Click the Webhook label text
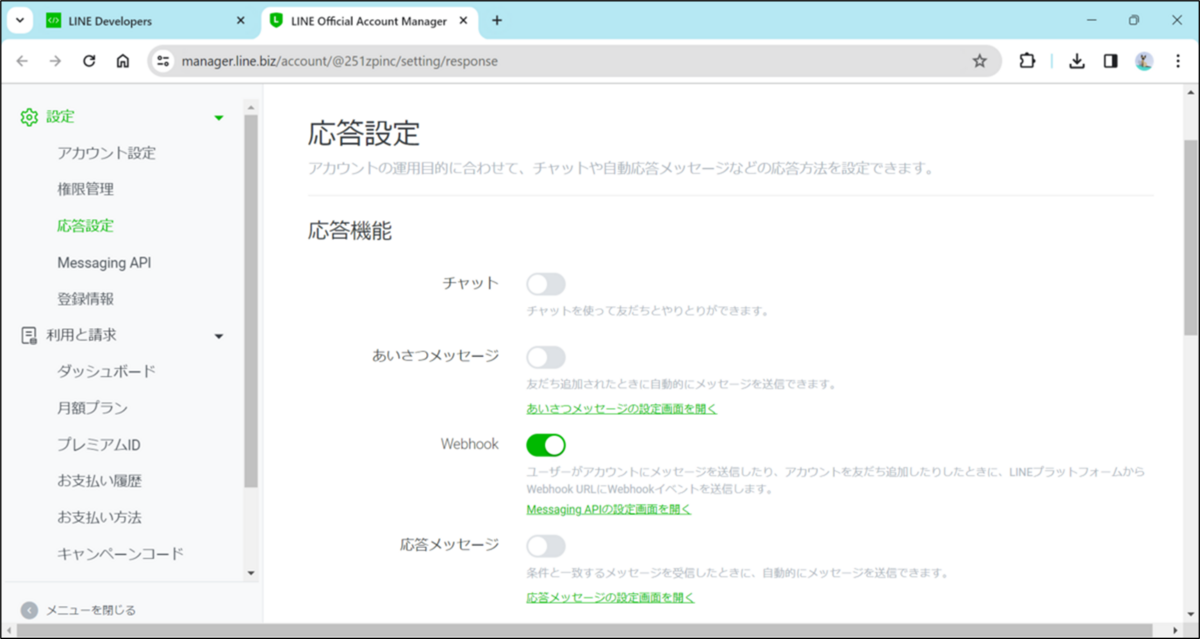The image size is (1200, 639). [x=470, y=444]
